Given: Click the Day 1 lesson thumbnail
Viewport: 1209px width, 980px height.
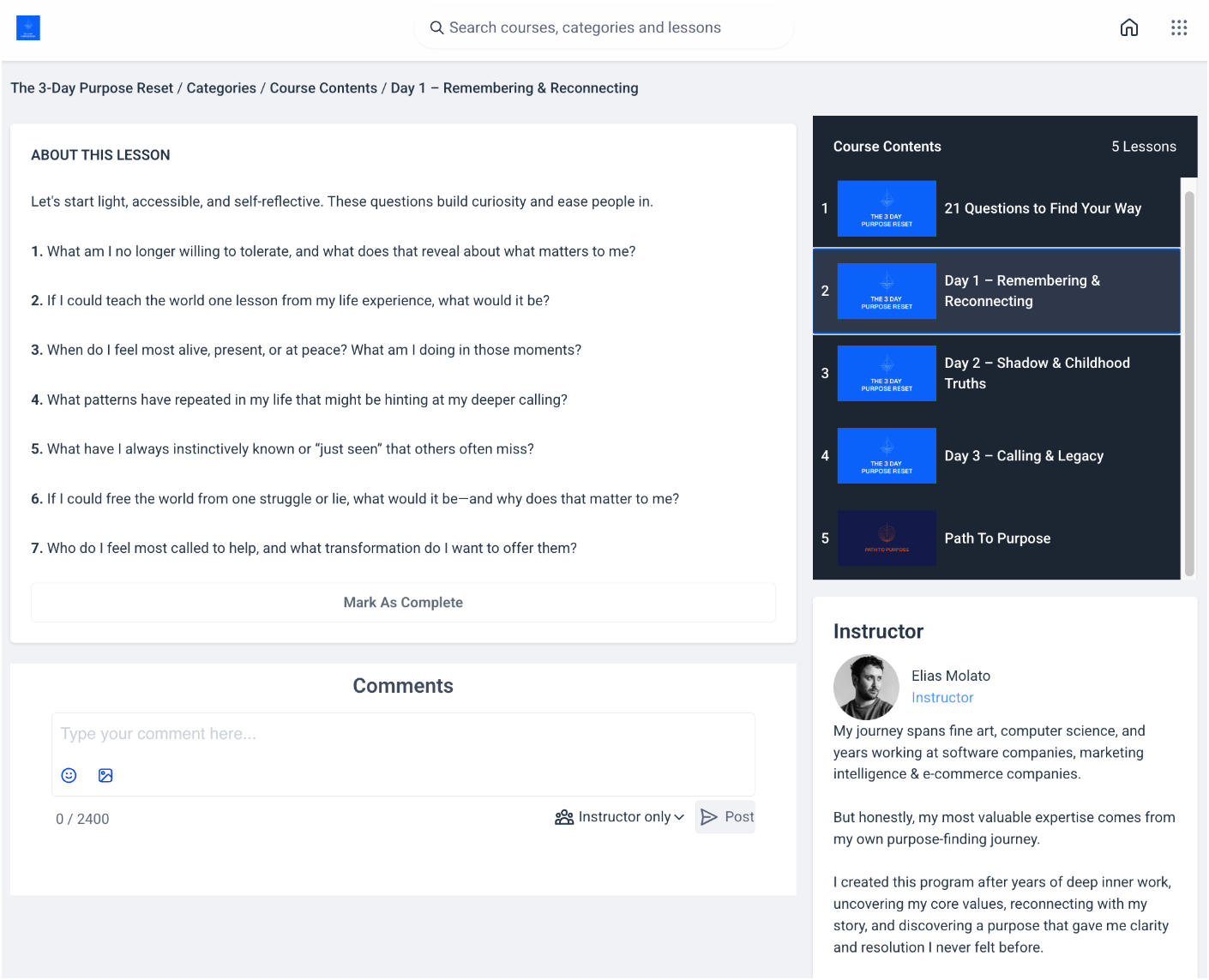Looking at the screenshot, I should click(887, 291).
